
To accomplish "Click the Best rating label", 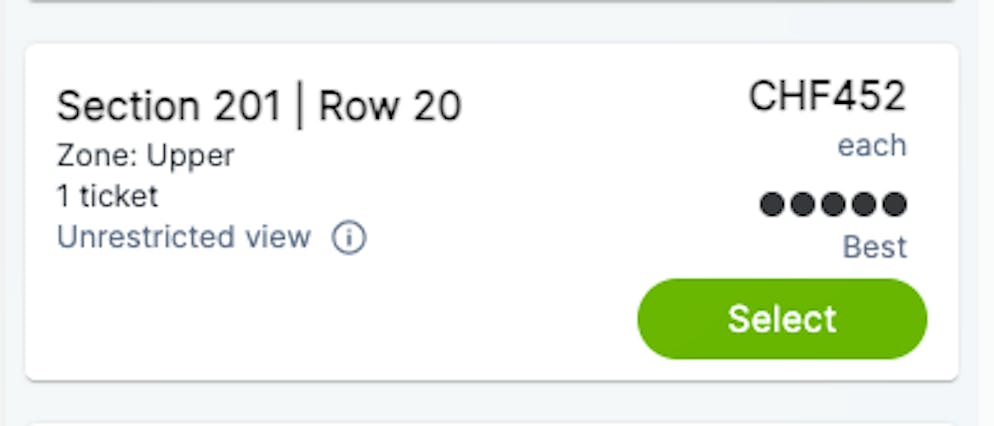I will point(875,247).
